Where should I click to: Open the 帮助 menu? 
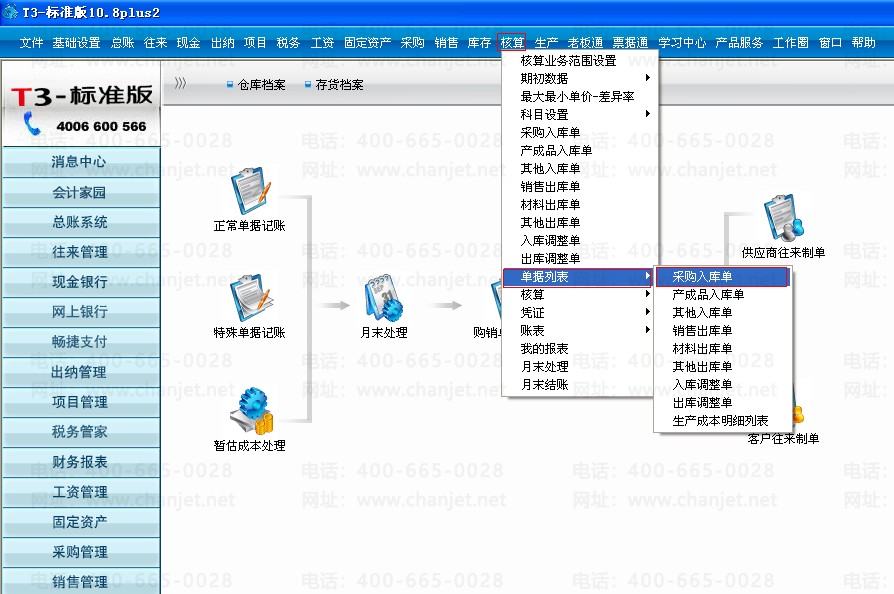[863, 43]
